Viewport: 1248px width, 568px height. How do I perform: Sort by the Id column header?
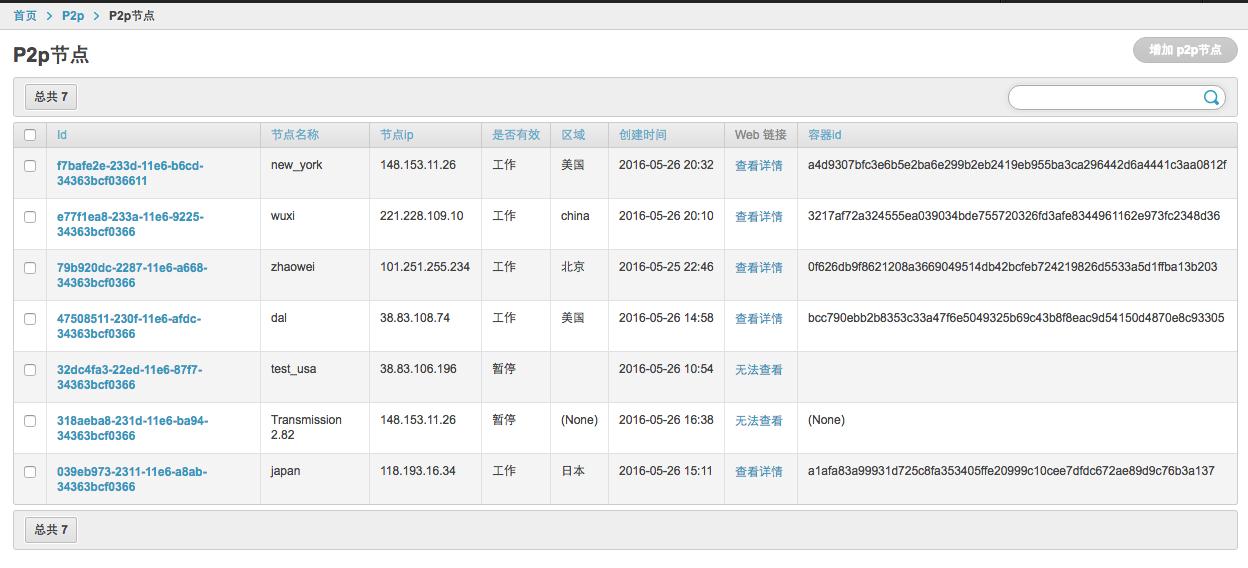click(x=62, y=135)
